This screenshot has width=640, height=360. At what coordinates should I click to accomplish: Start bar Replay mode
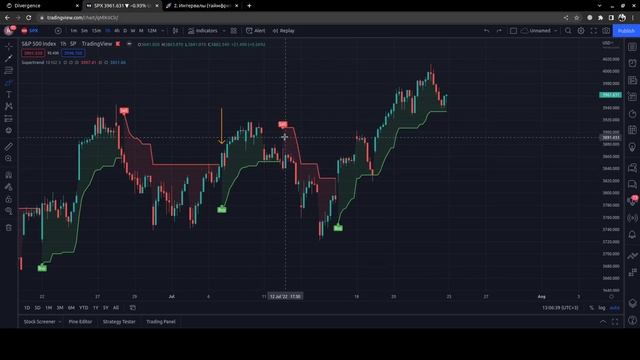tap(283, 31)
